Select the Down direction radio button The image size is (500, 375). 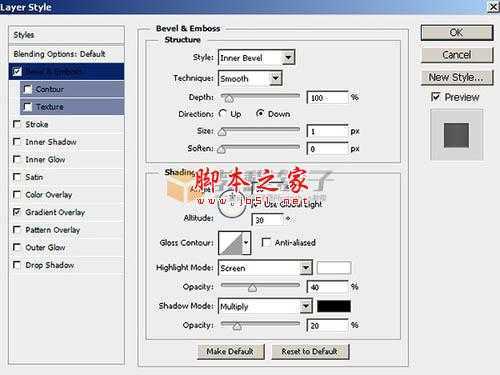coord(260,114)
